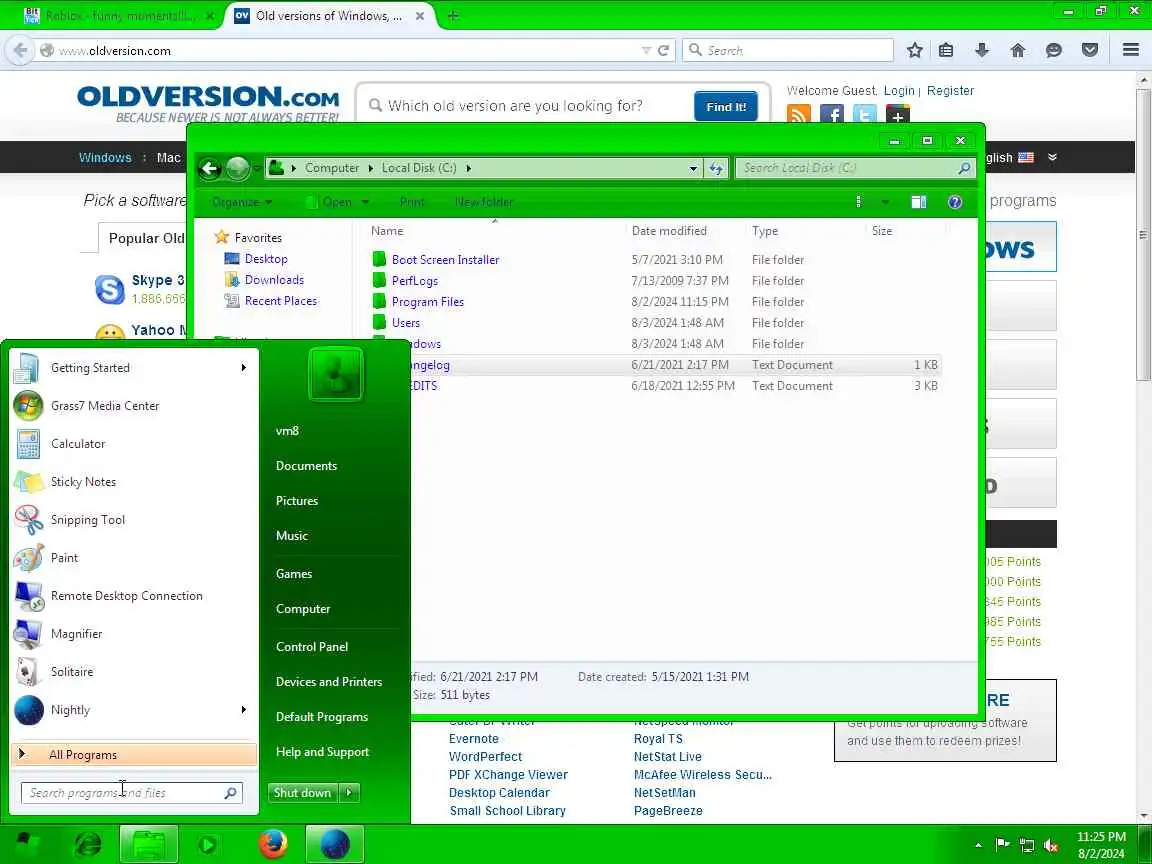
Task: Expand Getting Started submenu arrow
Action: pos(244,367)
